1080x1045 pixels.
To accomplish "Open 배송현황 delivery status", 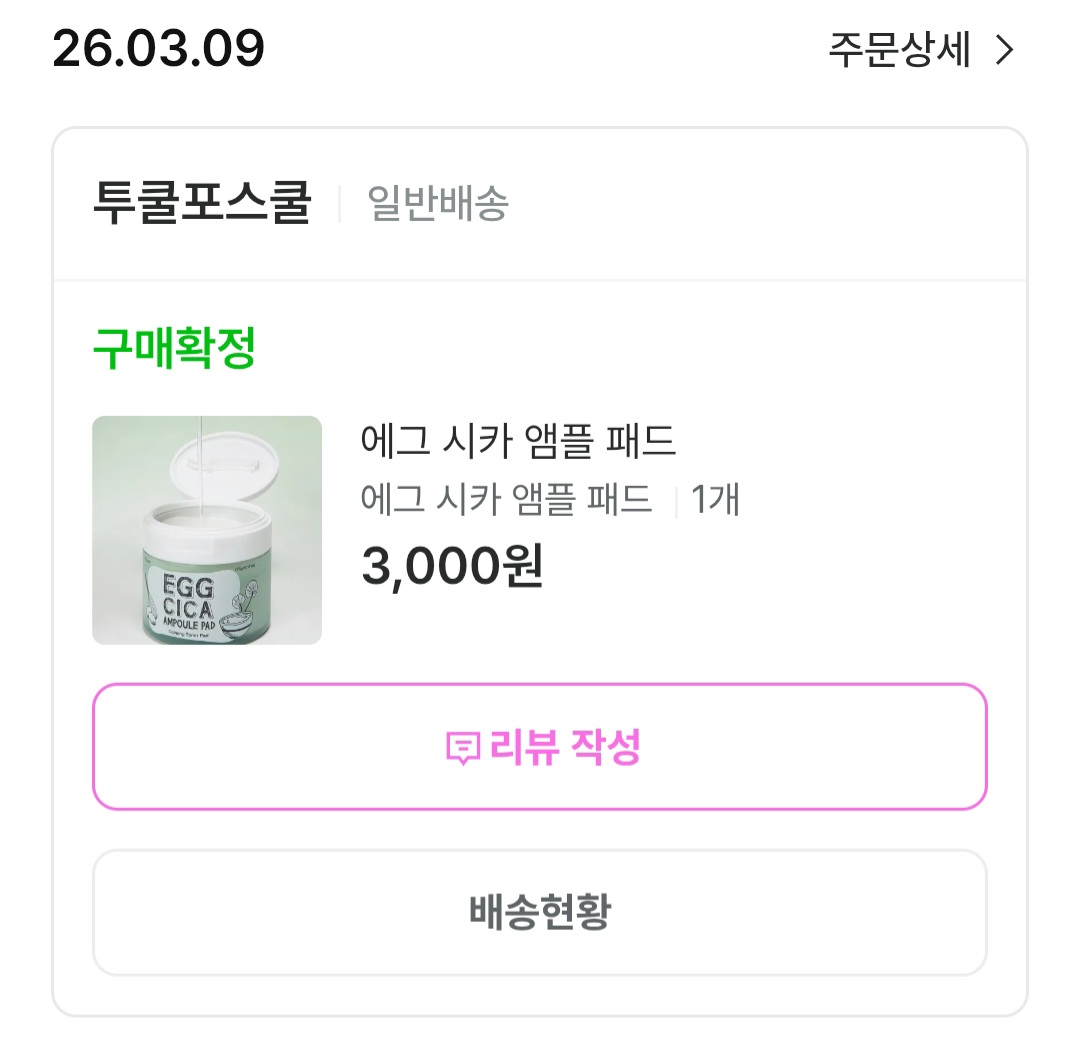I will pyautogui.click(x=540, y=912).
